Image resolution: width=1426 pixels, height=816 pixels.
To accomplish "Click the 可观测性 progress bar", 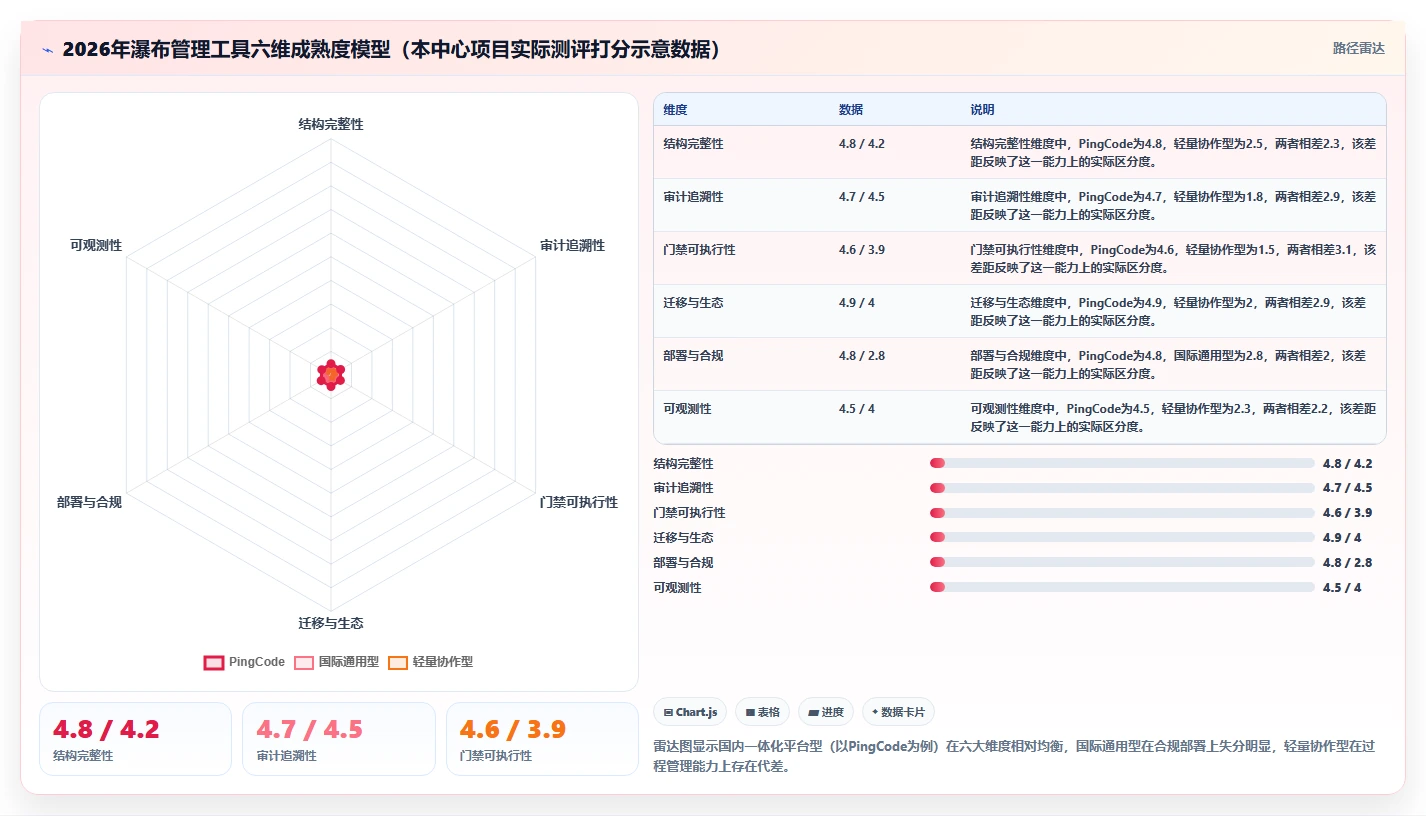I will coord(1122,587).
